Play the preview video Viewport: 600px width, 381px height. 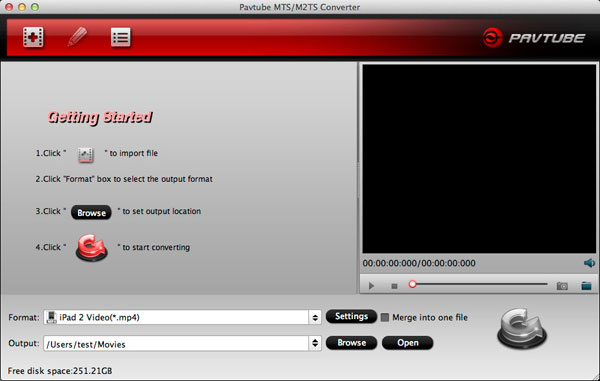click(x=371, y=286)
